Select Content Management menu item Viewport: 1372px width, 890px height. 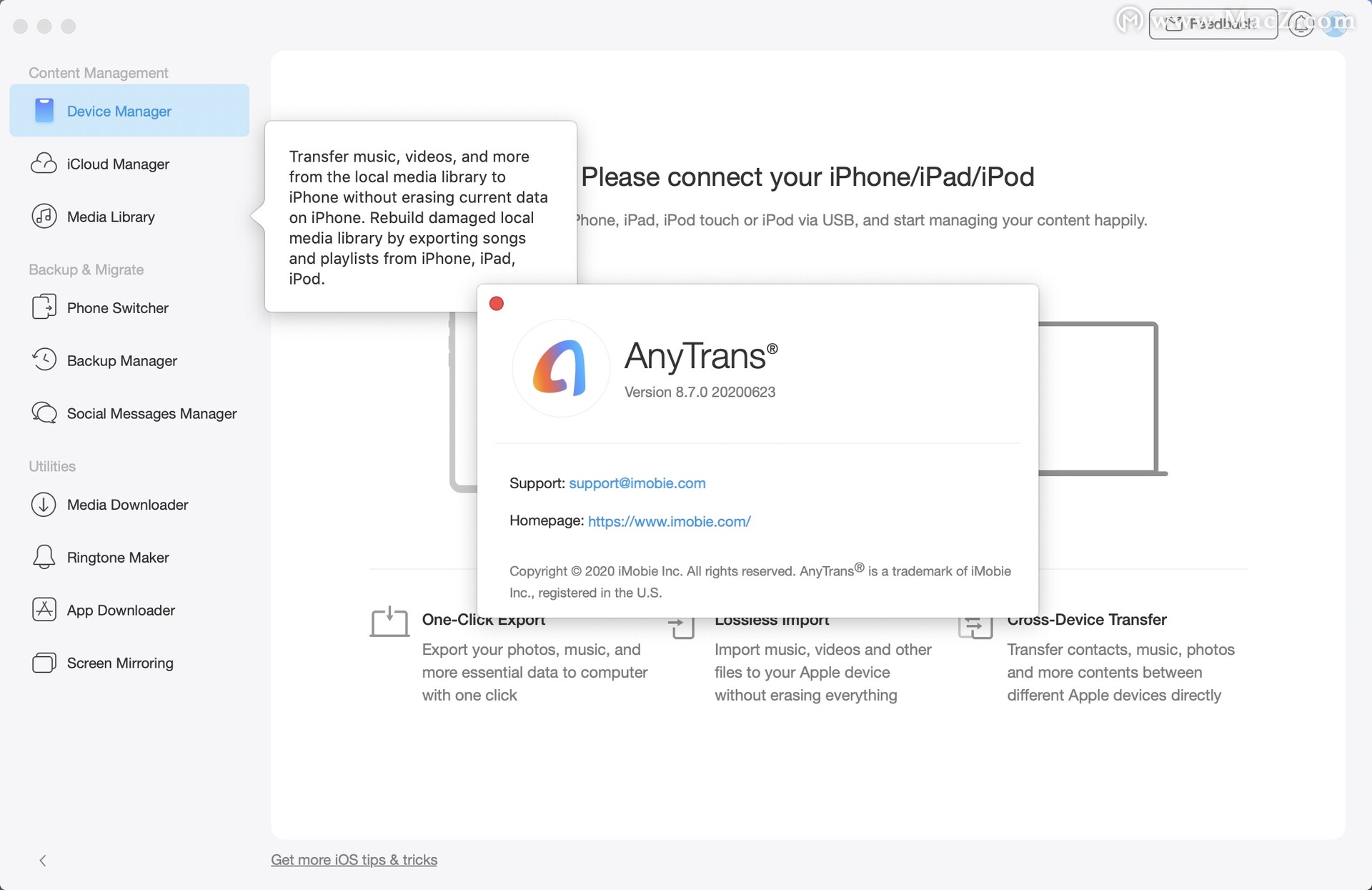pos(98,72)
